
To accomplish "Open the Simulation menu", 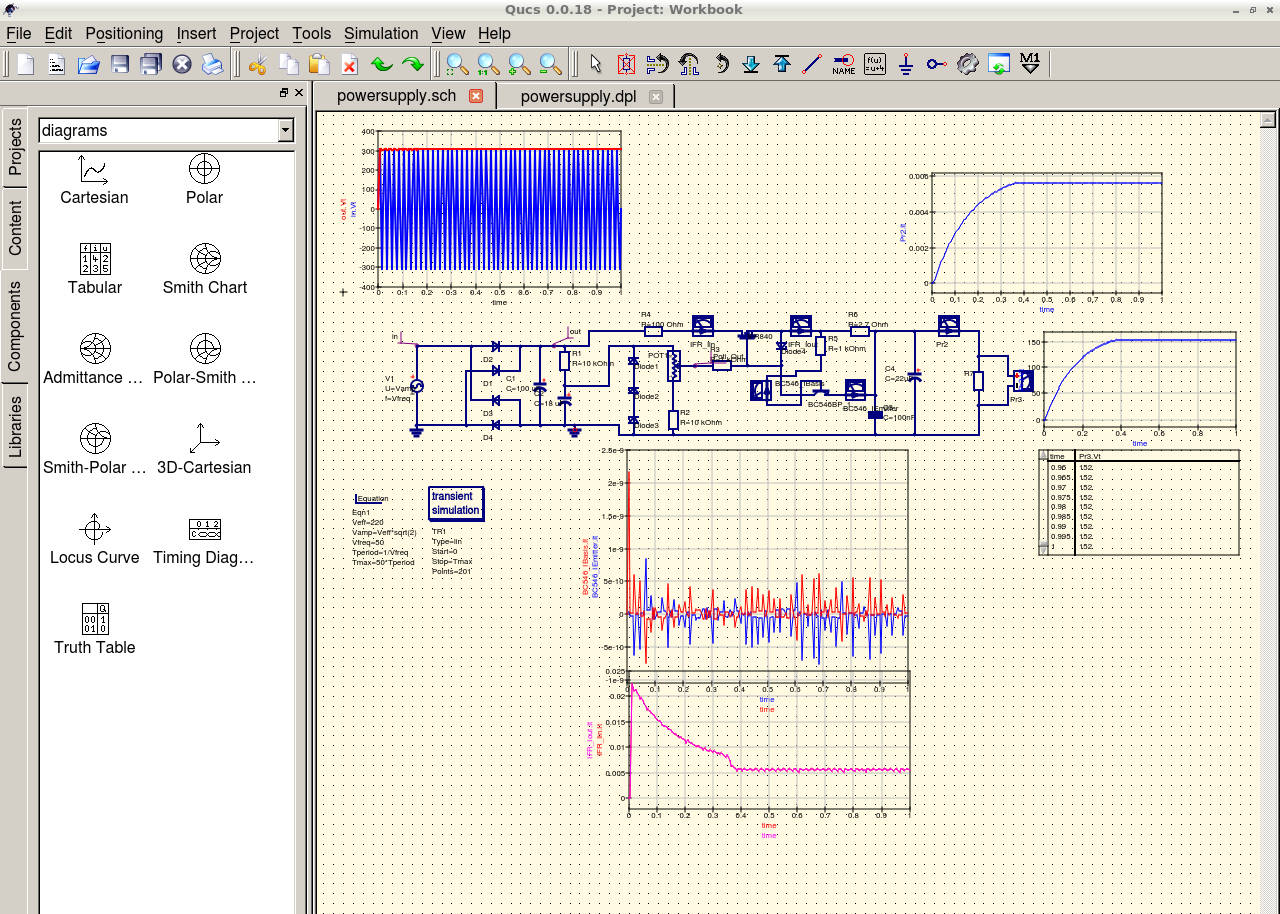I will pyautogui.click(x=381, y=33).
